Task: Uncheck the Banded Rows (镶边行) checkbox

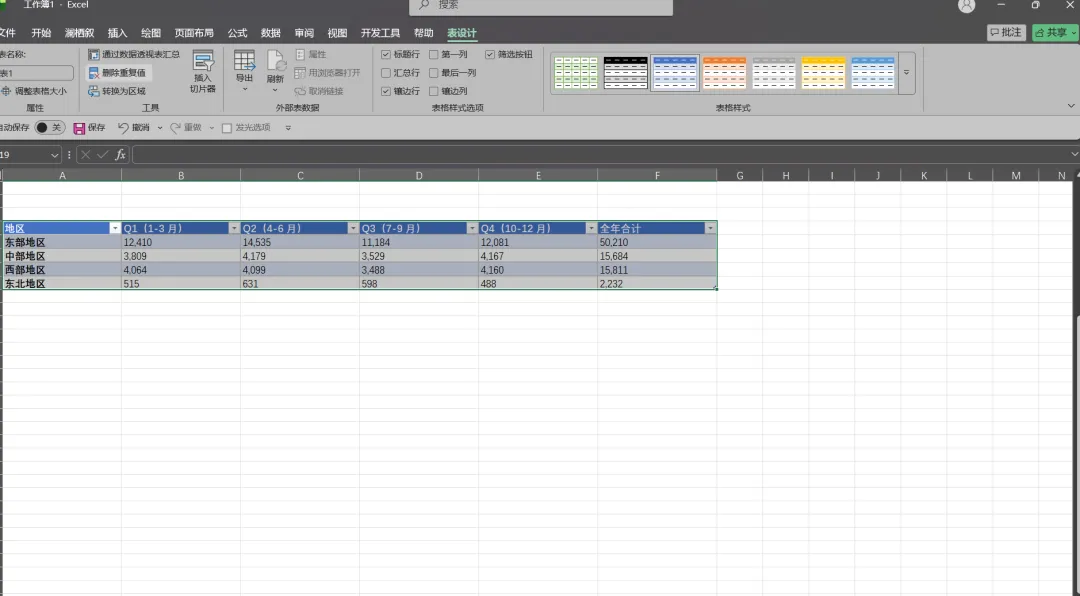Action: click(386, 91)
